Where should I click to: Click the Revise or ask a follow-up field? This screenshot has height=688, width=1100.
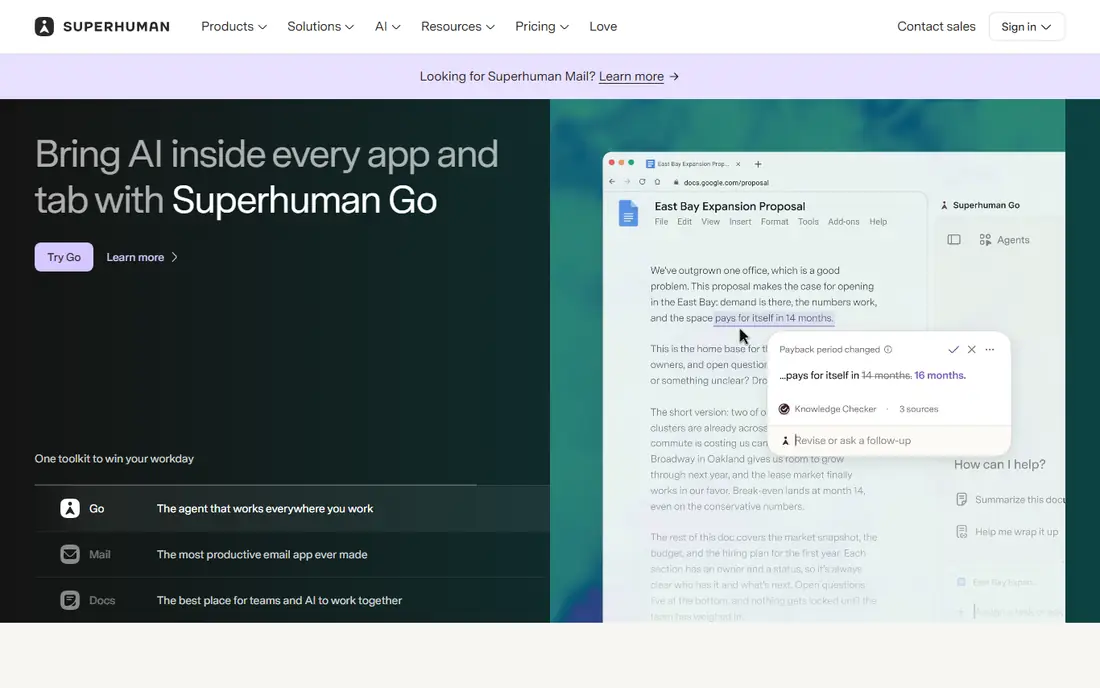889,440
